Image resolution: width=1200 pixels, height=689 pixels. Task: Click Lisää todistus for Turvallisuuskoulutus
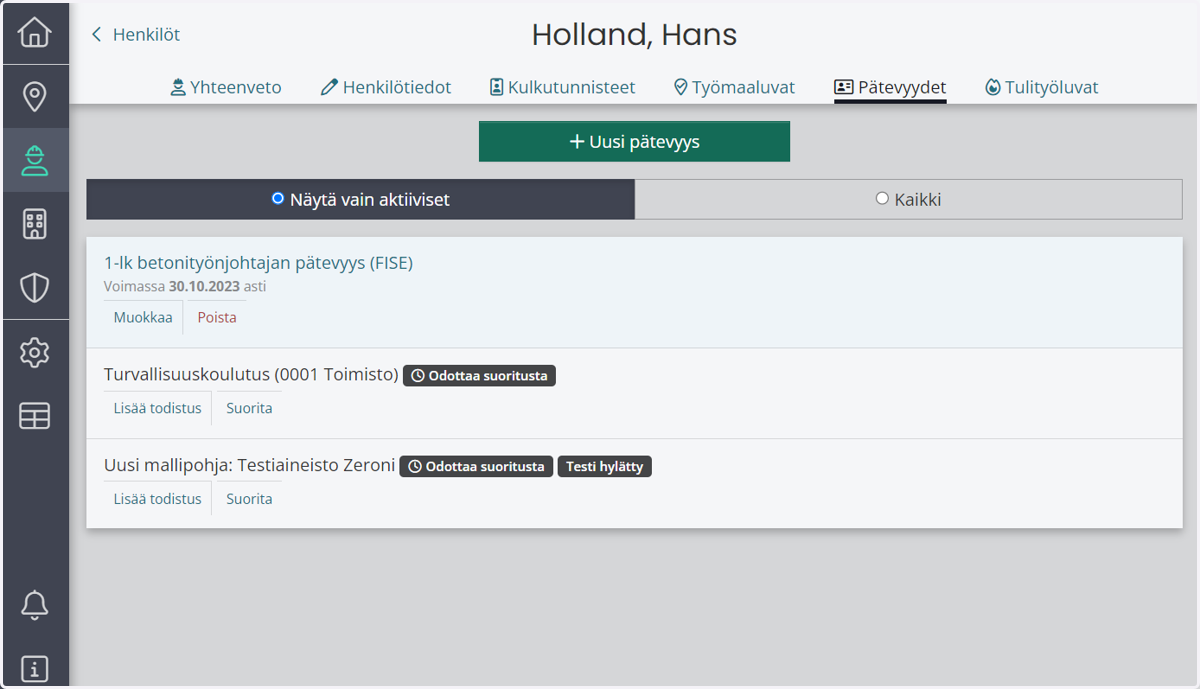pos(157,408)
